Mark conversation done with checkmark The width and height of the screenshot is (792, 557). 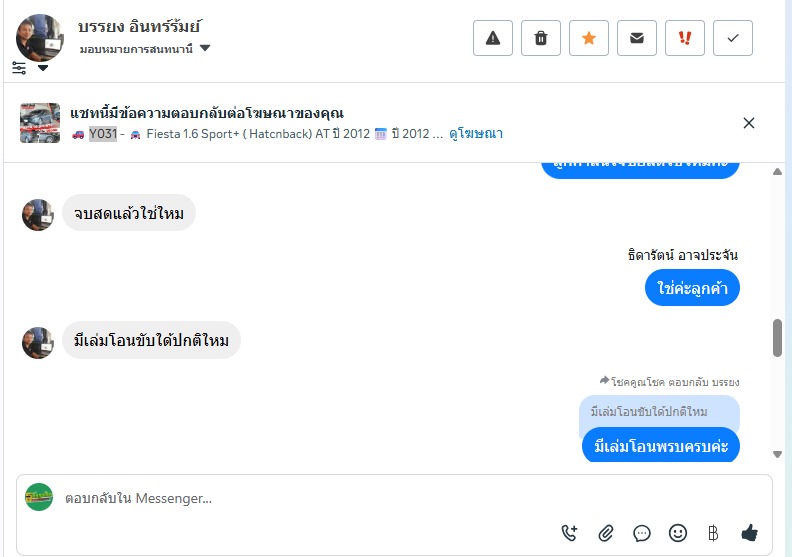tap(733, 38)
